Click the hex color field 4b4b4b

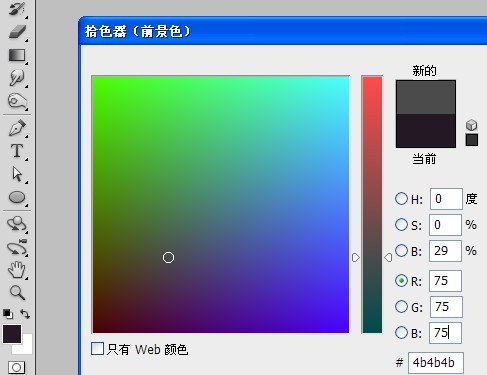coord(436,363)
